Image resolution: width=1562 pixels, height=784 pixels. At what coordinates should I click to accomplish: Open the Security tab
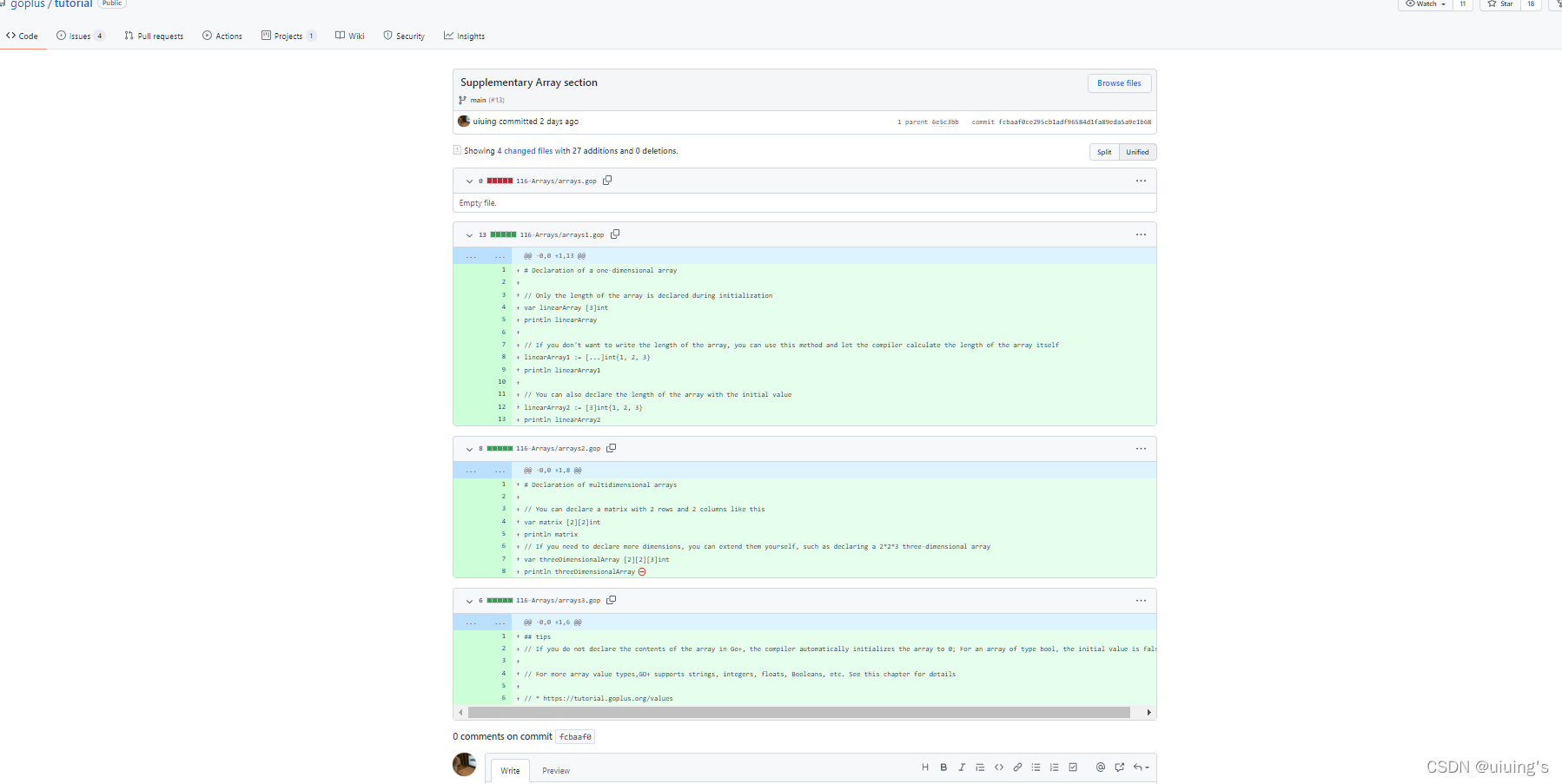(x=404, y=36)
